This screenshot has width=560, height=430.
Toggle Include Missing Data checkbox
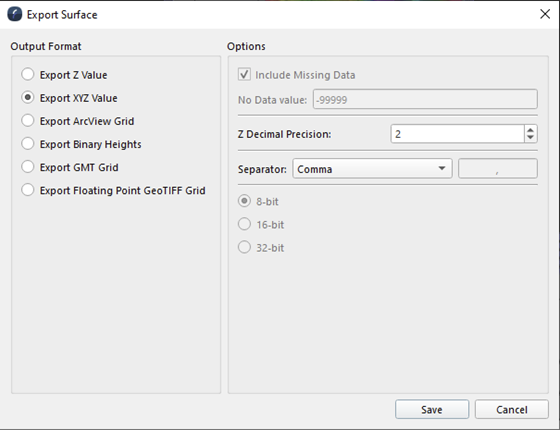click(x=244, y=74)
